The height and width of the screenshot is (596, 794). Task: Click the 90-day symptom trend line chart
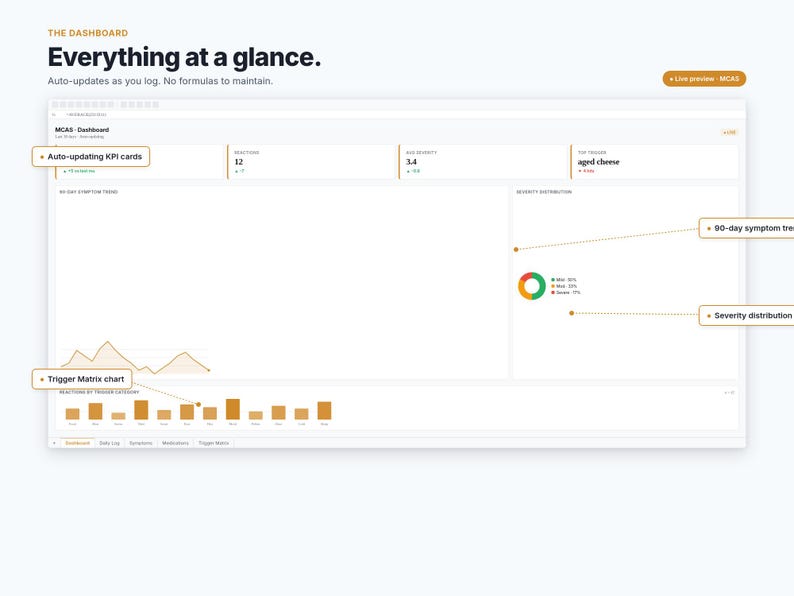click(135, 357)
